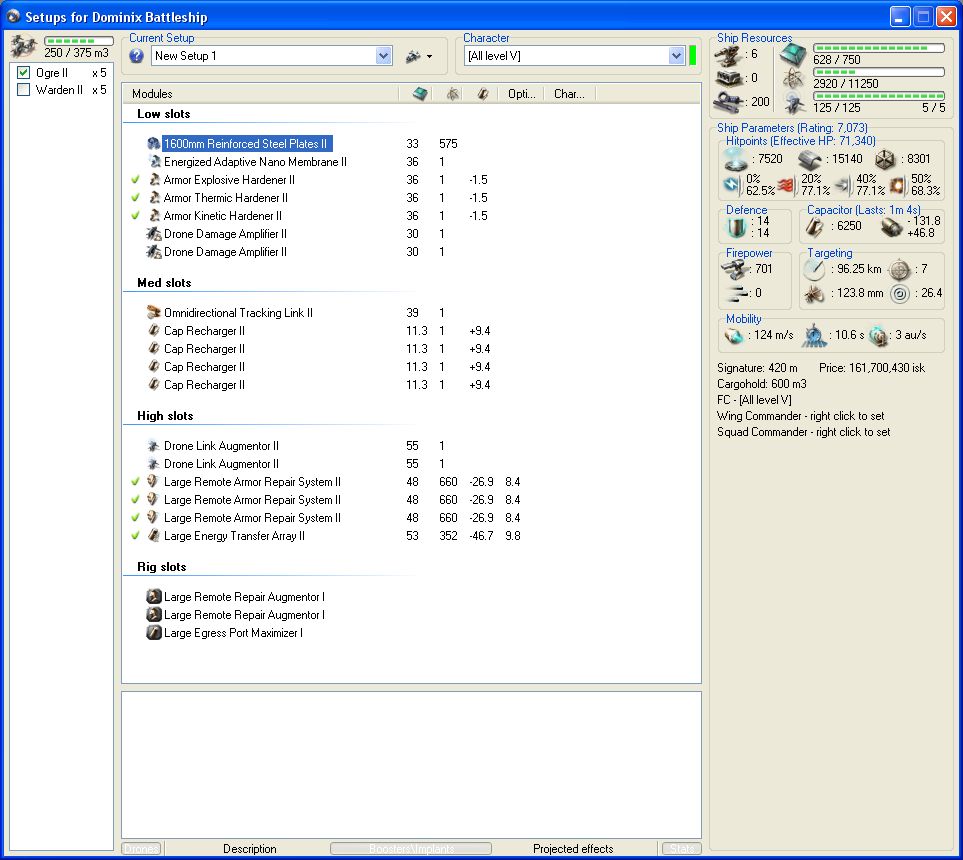Toggle the Armor Explosive Hardener II active checkmark
The image size is (963, 860).
click(136, 180)
